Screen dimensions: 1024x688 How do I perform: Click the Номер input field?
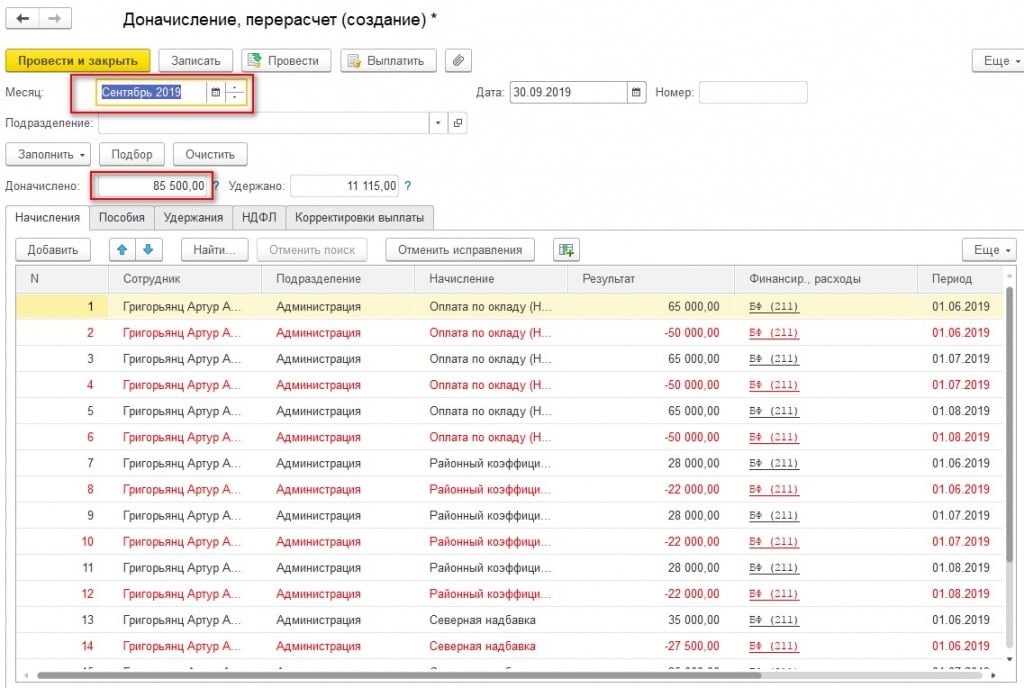(752, 93)
